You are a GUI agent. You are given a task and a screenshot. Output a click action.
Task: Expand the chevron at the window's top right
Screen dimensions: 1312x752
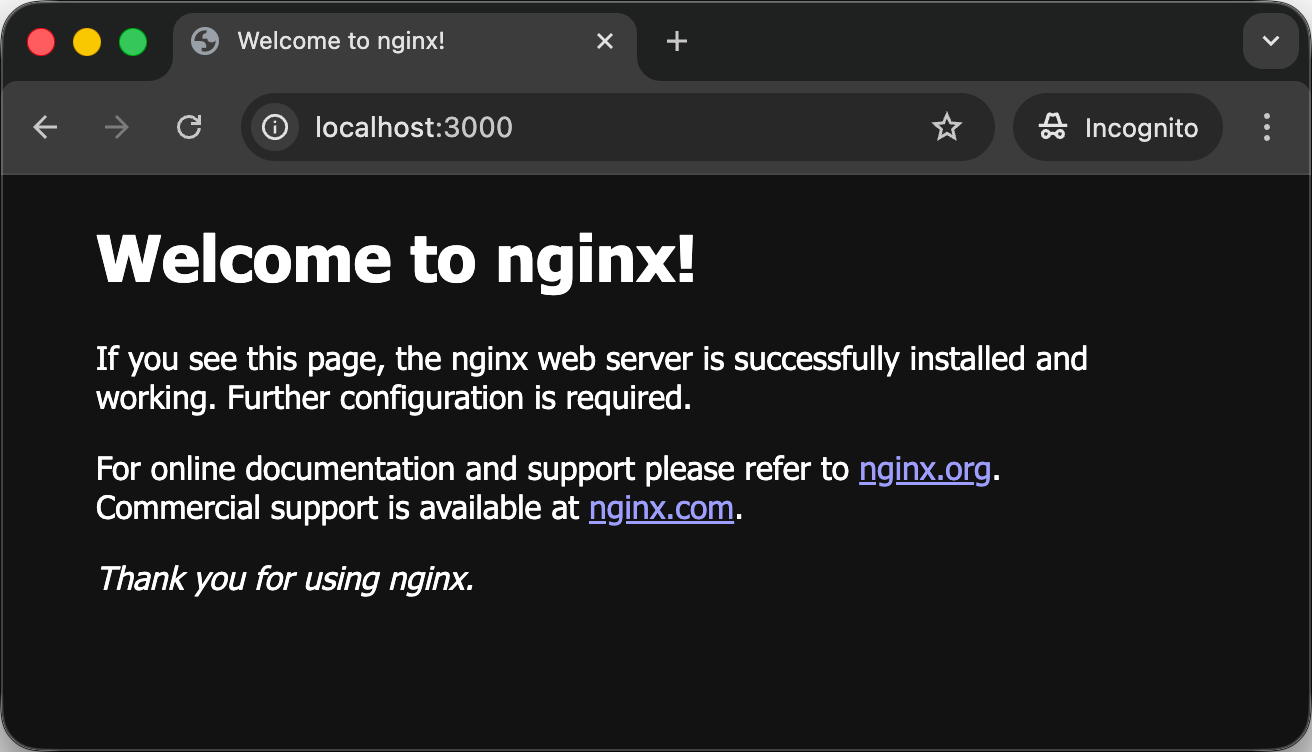pyautogui.click(x=1270, y=41)
